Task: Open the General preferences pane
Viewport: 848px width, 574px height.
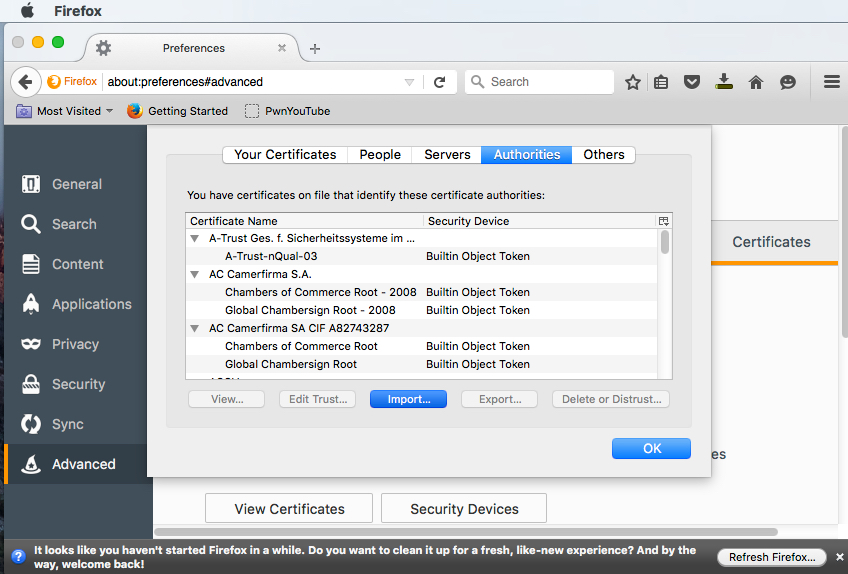Action: click(76, 184)
